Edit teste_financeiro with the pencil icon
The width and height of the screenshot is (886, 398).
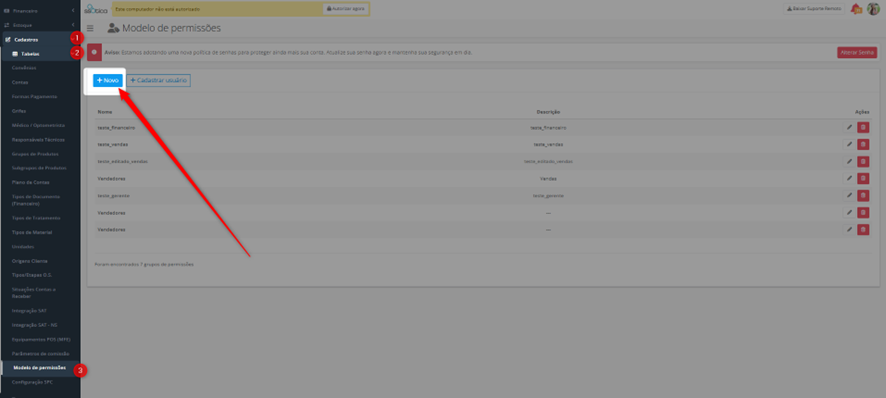pos(849,128)
